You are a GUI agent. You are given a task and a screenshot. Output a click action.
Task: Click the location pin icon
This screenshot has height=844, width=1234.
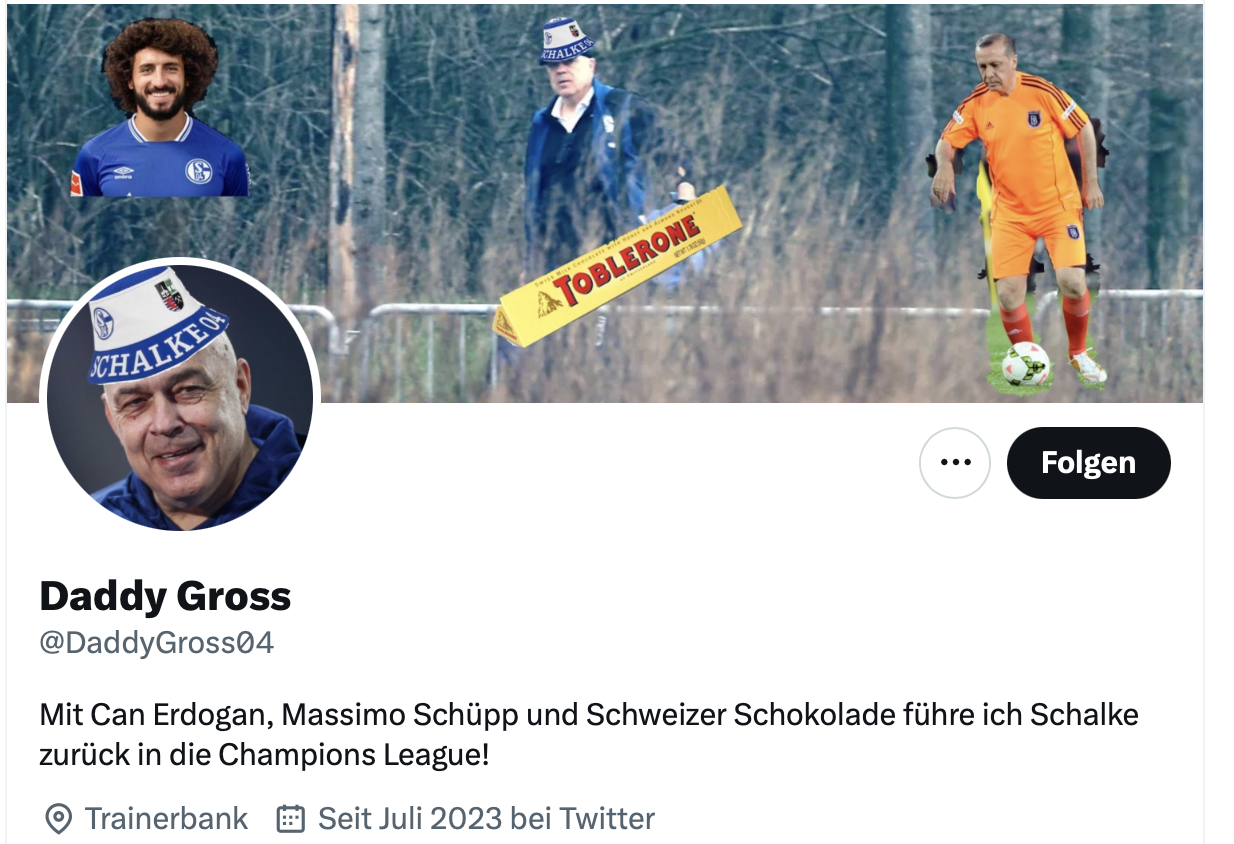coord(59,819)
